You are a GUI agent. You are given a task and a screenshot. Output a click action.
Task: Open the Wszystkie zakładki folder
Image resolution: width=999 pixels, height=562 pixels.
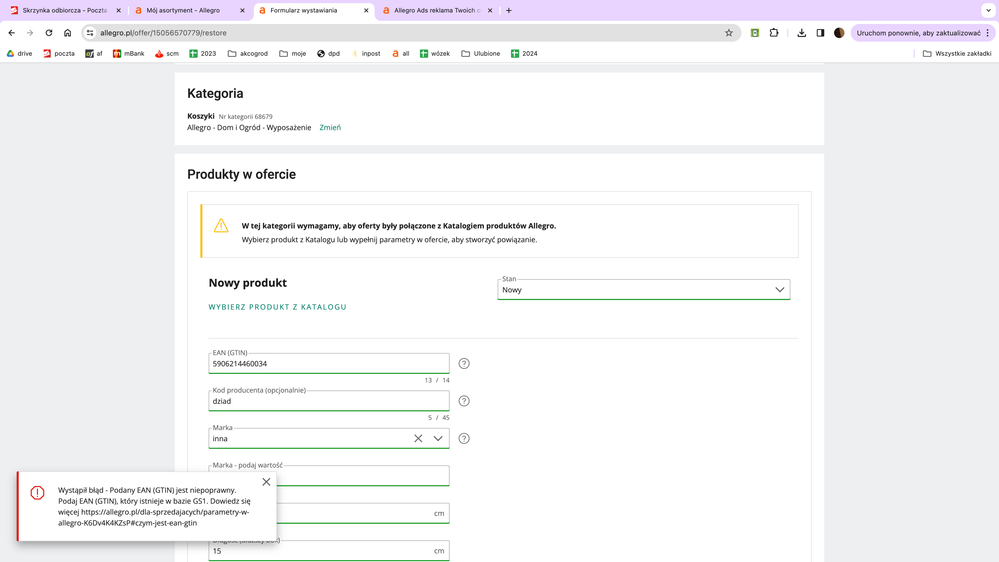tap(957, 53)
